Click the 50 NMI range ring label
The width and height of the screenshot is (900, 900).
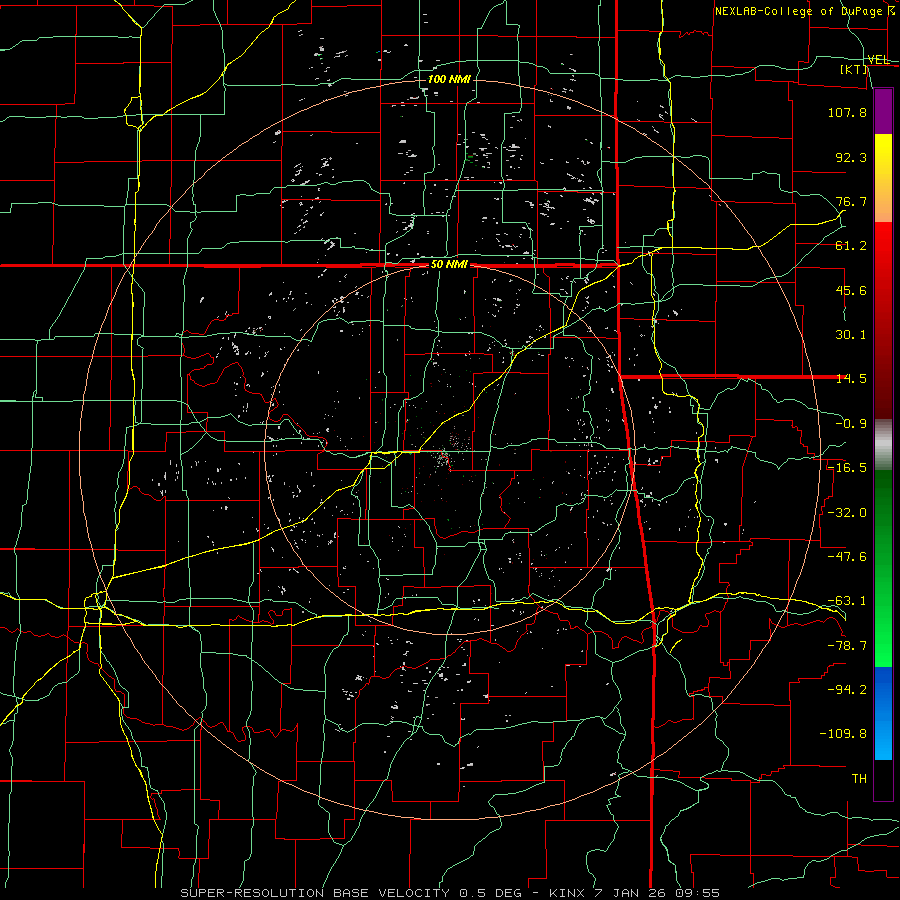449,265
